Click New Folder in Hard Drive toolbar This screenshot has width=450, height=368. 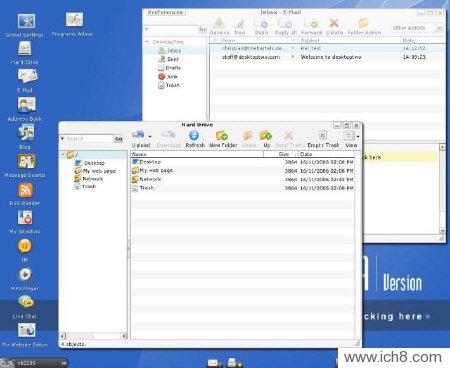click(x=223, y=139)
